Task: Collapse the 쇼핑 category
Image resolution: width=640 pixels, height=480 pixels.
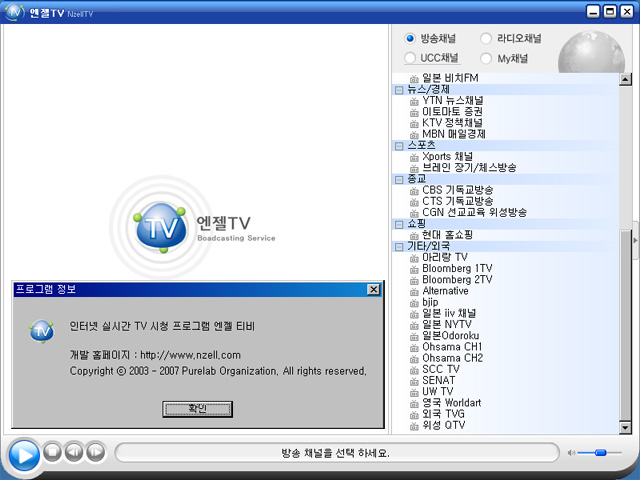Action: click(399, 224)
